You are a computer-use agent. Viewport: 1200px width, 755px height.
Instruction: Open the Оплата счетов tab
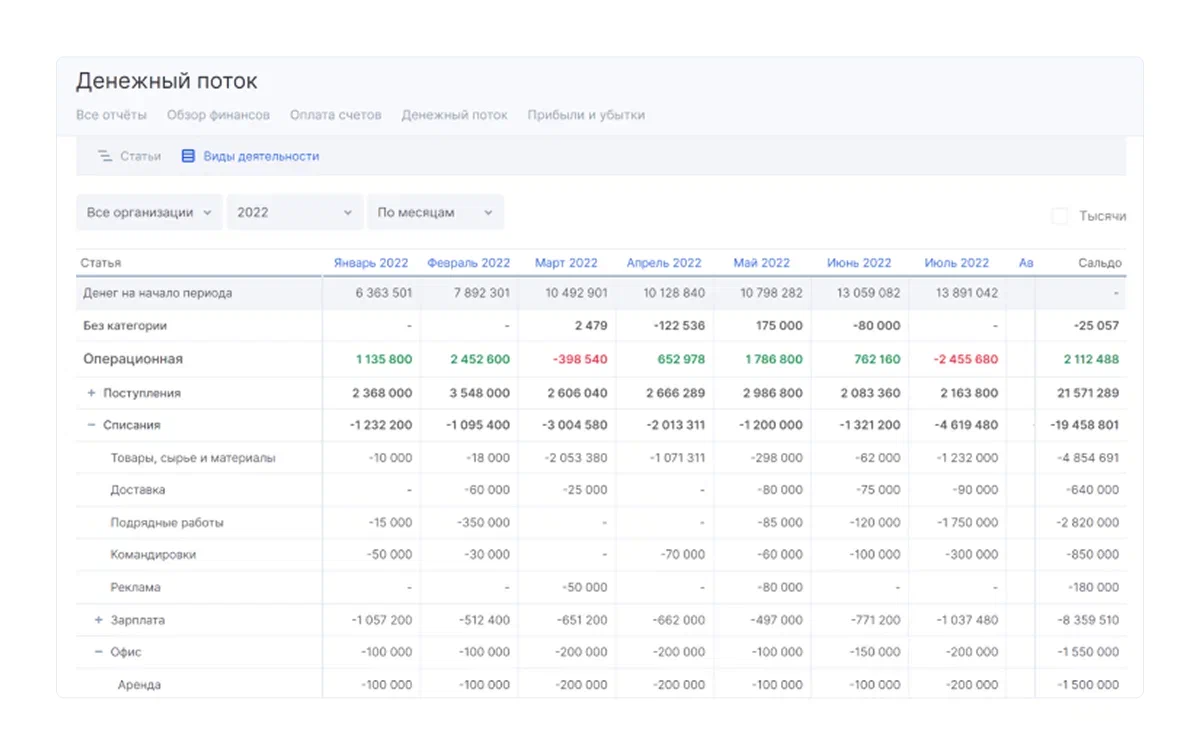(335, 115)
